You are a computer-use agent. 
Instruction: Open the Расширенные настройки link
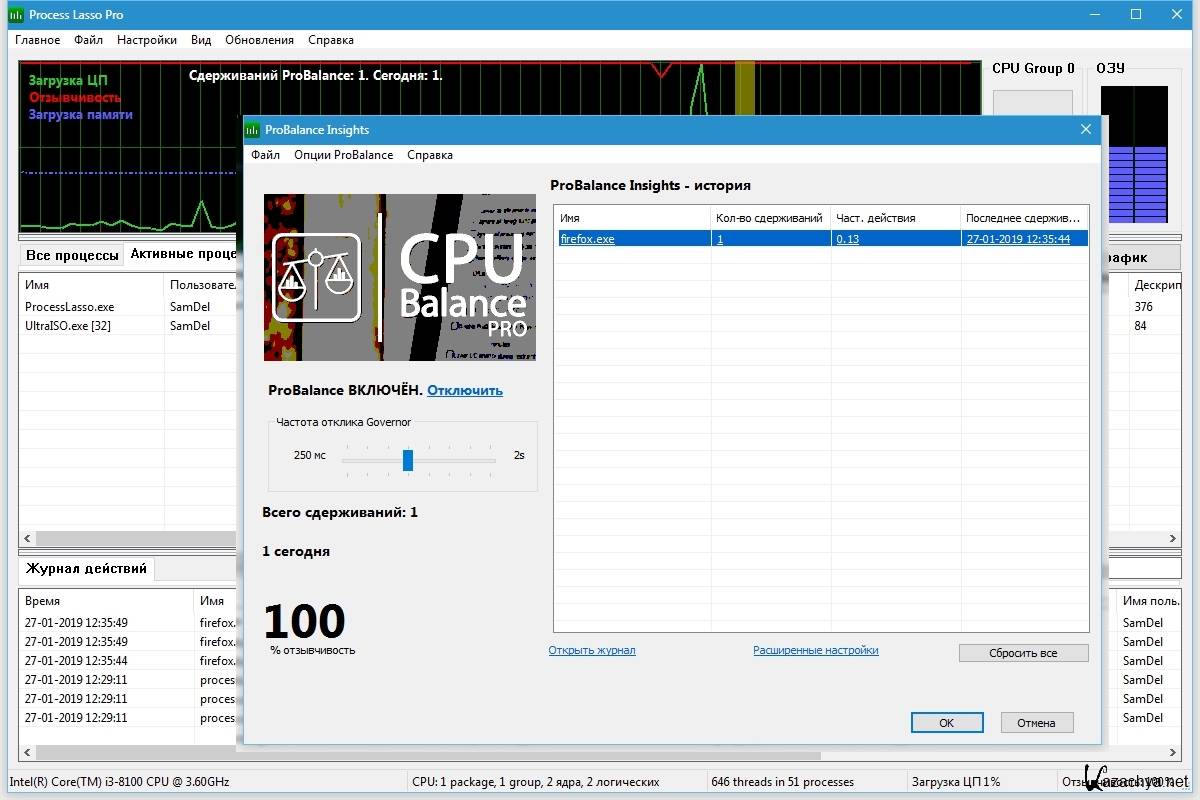click(815, 650)
